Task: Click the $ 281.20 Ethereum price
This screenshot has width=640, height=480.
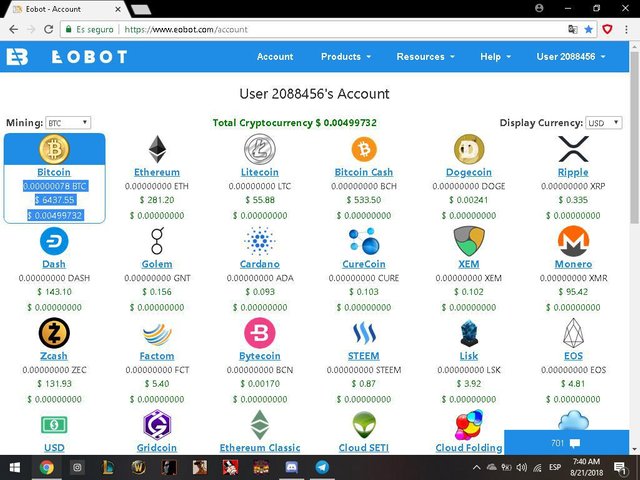Action: (157, 200)
